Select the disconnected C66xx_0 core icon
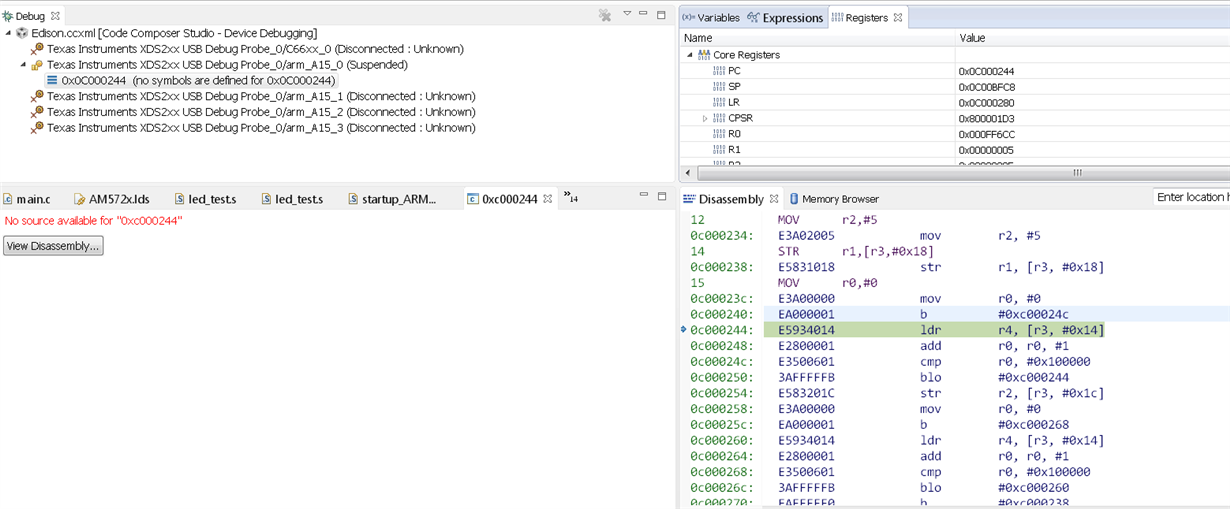Screen dimensions: 1230x509 coord(37,49)
